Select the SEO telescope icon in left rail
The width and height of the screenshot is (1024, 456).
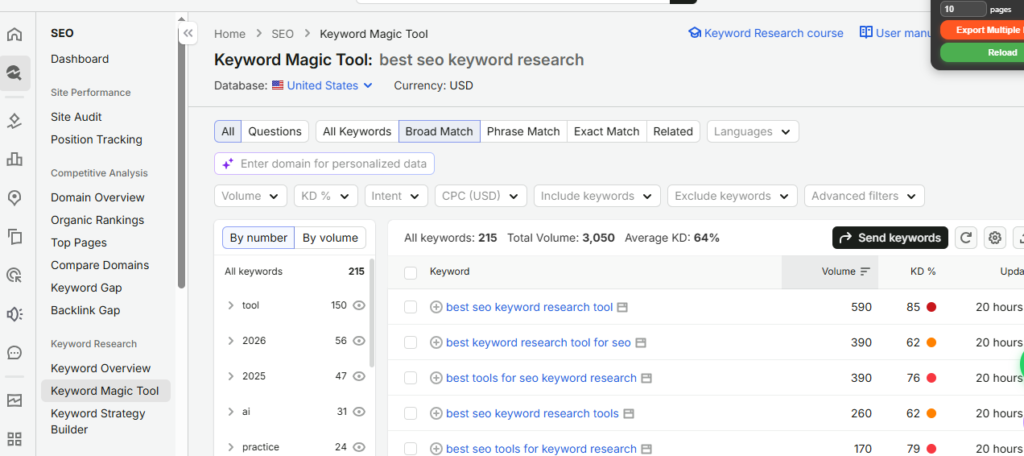14,72
